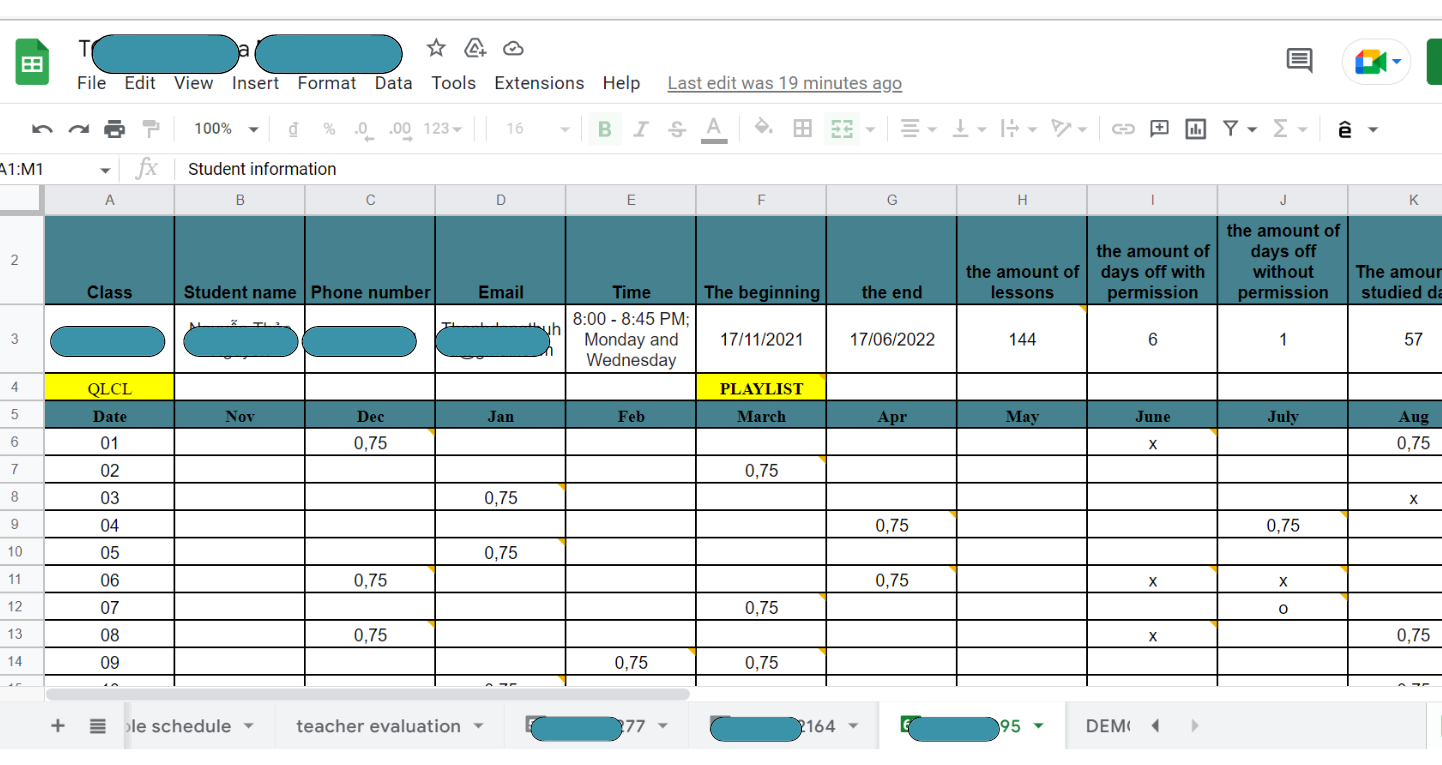Open the all sheets list
1442x765 pixels.
pos(97,726)
